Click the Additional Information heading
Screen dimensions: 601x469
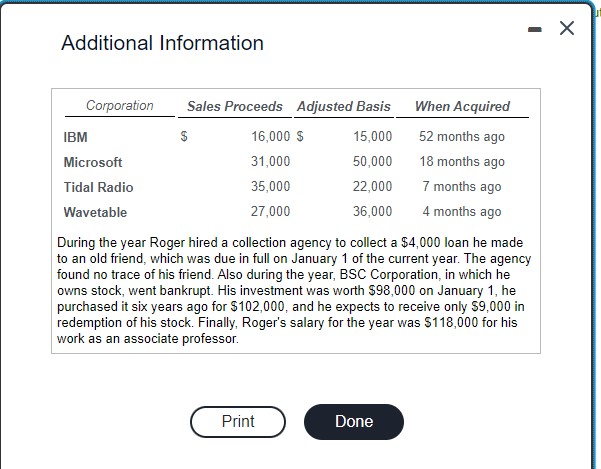[x=163, y=43]
